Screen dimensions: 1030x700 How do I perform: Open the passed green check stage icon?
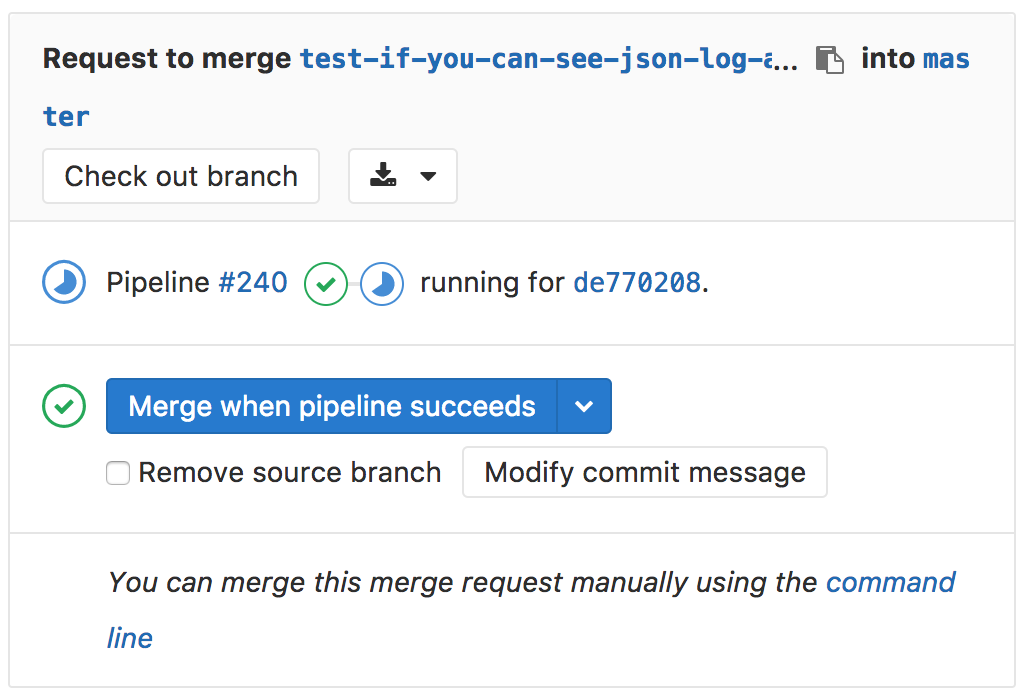point(325,284)
